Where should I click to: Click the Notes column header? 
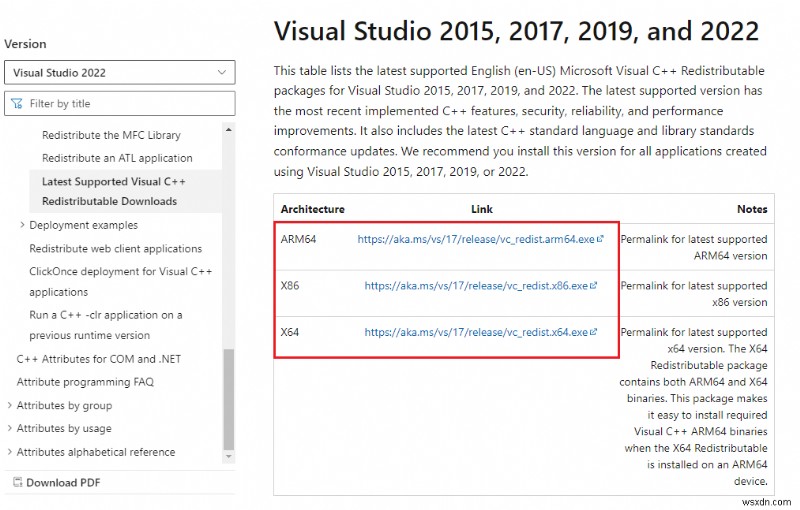[752, 209]
